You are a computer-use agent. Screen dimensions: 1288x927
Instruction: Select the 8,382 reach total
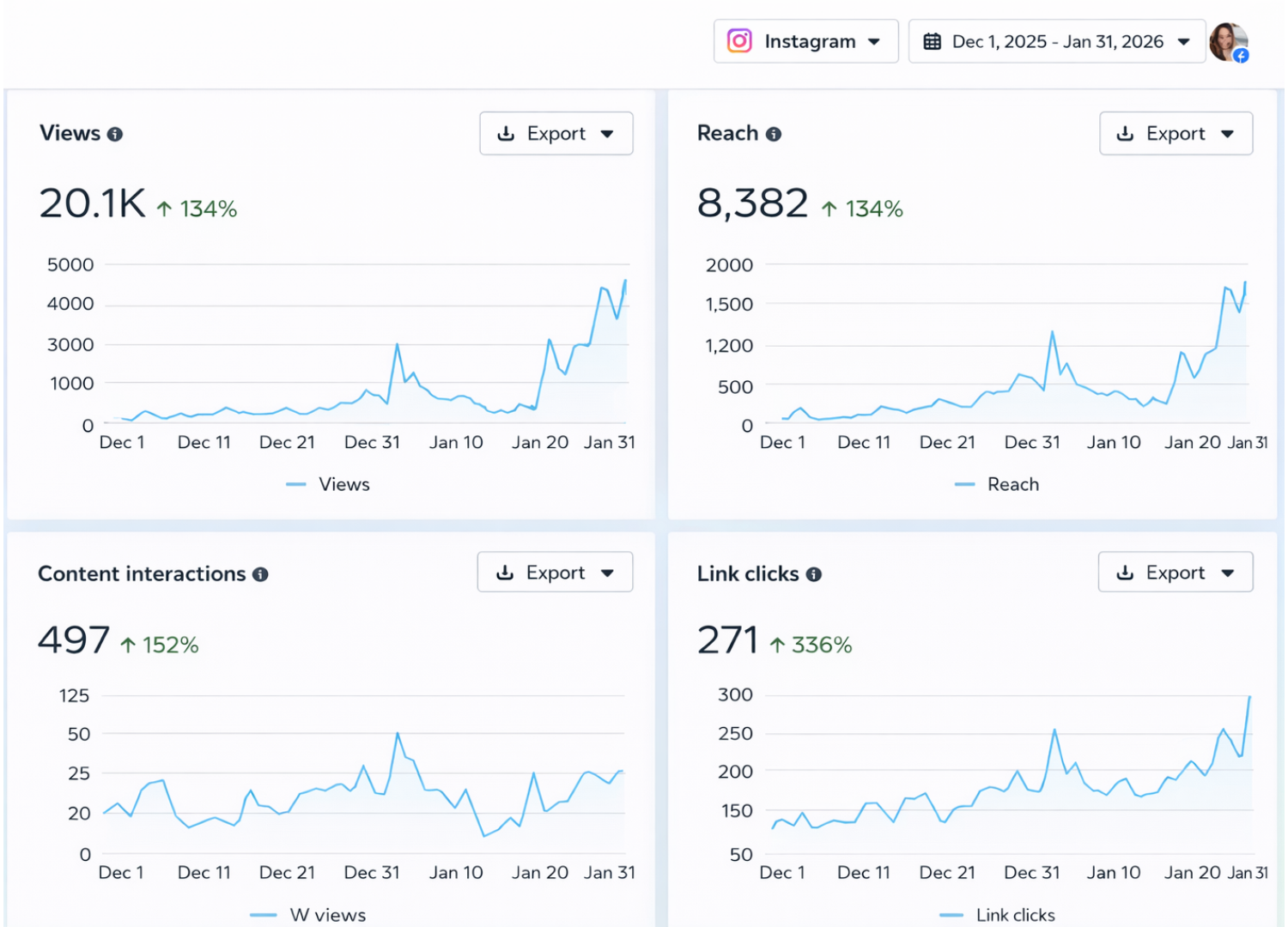pos(752,204)
